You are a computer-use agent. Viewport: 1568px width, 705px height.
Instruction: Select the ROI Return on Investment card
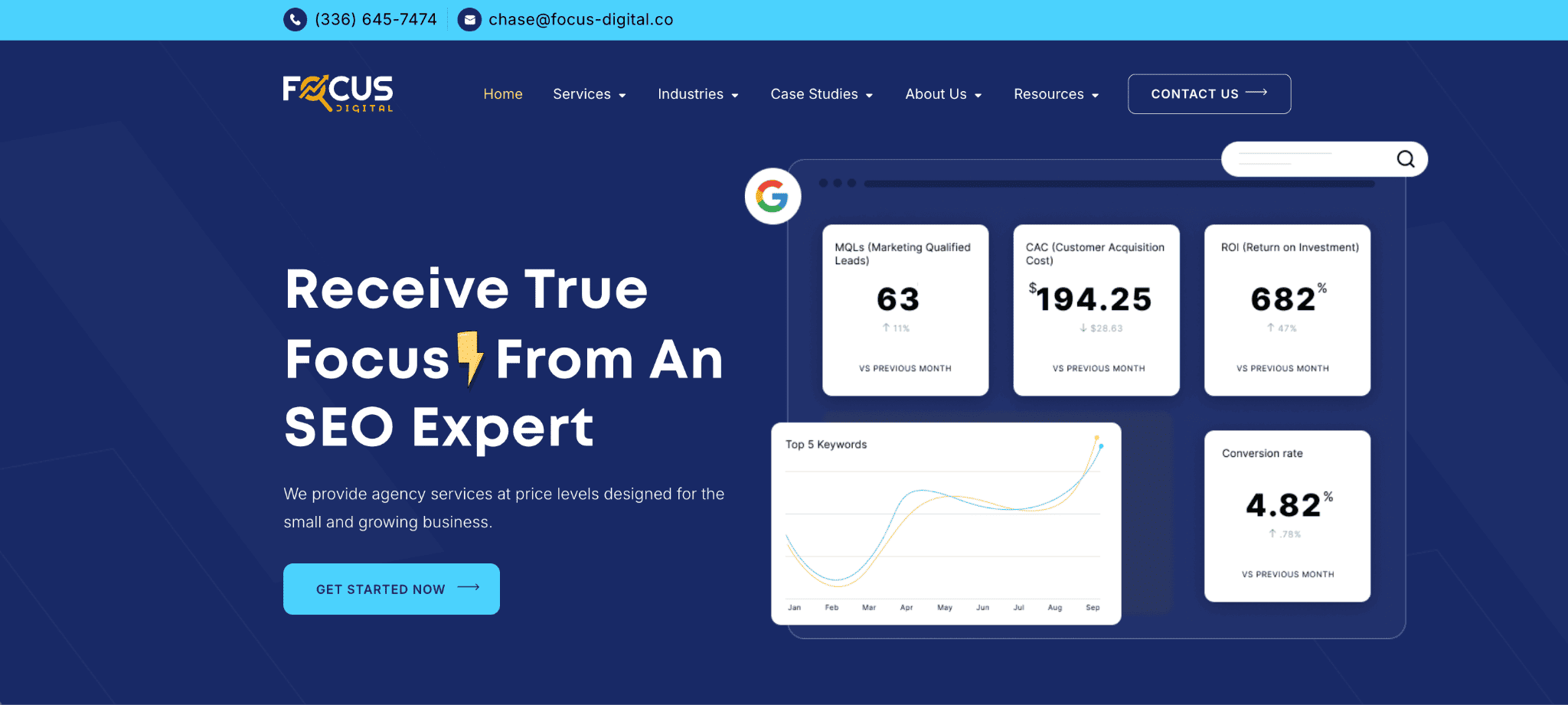(1288, 310)
